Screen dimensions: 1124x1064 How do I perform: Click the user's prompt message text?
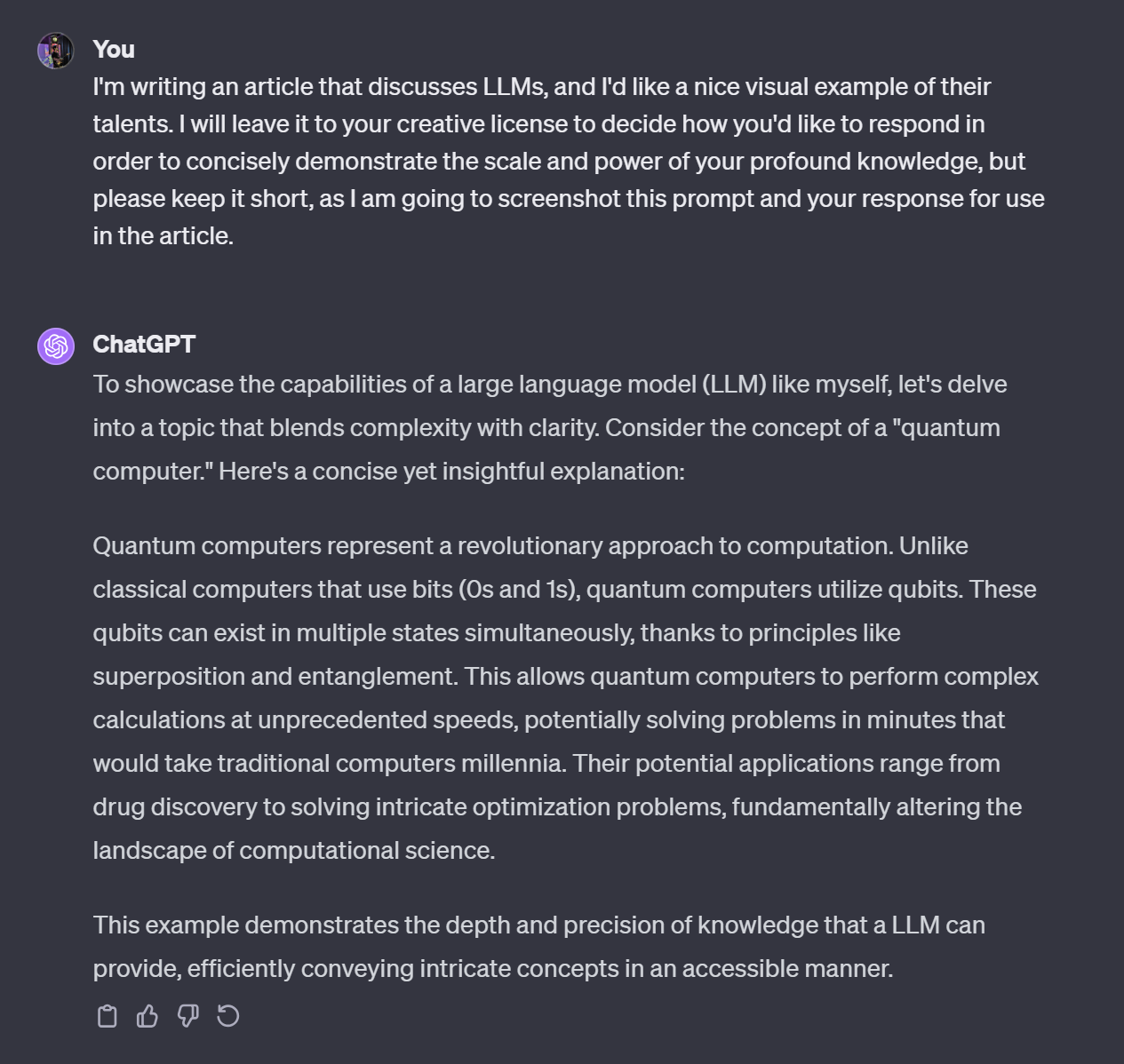569,161
